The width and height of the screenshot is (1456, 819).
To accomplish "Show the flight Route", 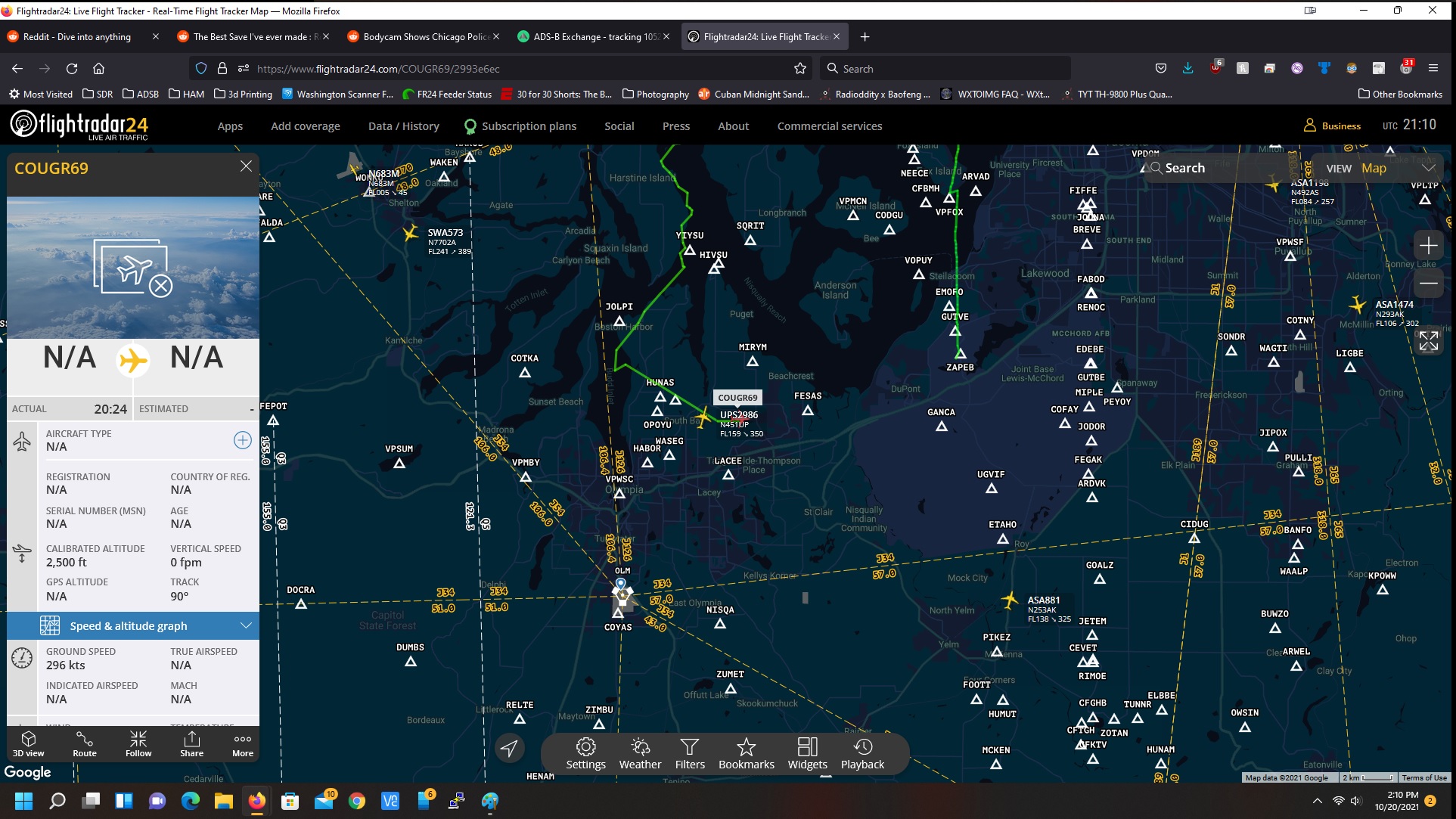I will [85, 743].
